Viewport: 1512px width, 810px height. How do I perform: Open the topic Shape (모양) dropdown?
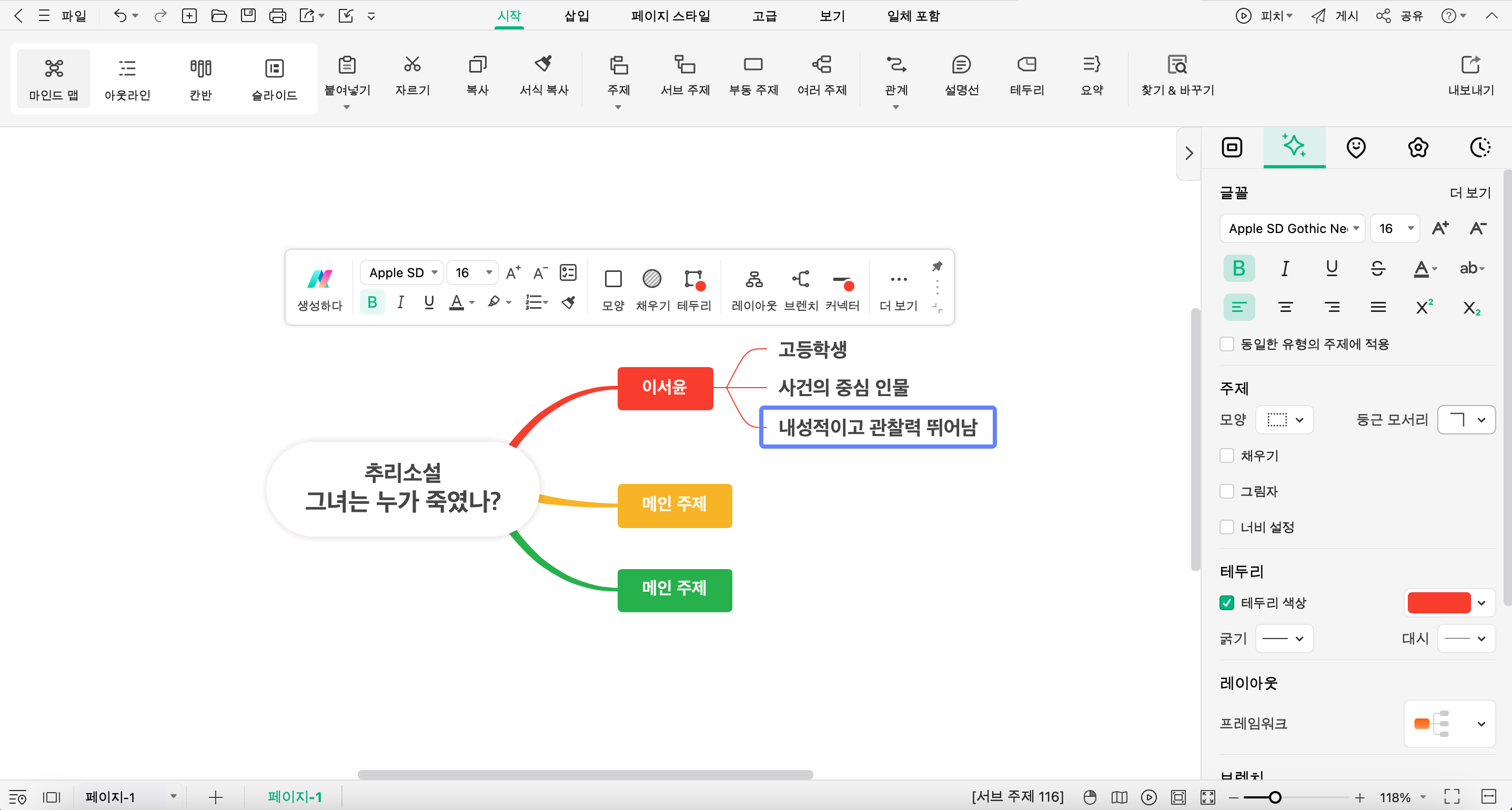click(1284, 420)
